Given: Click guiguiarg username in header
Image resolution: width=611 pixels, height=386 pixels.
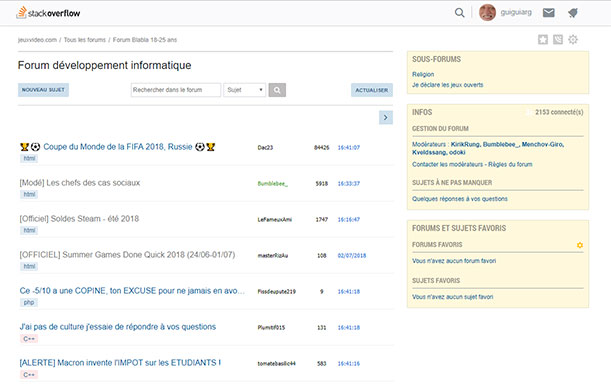Looking at the screenshot, I should (x=516, y=12).
